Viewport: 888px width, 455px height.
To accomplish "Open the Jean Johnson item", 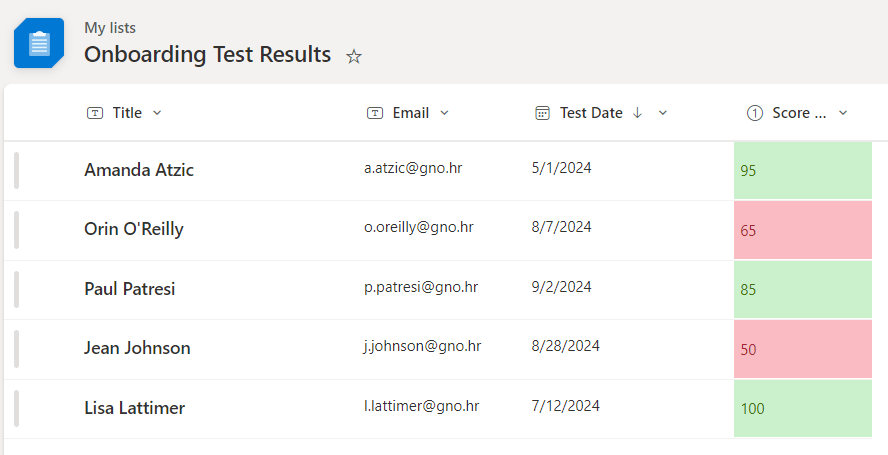I will [137, 348].
